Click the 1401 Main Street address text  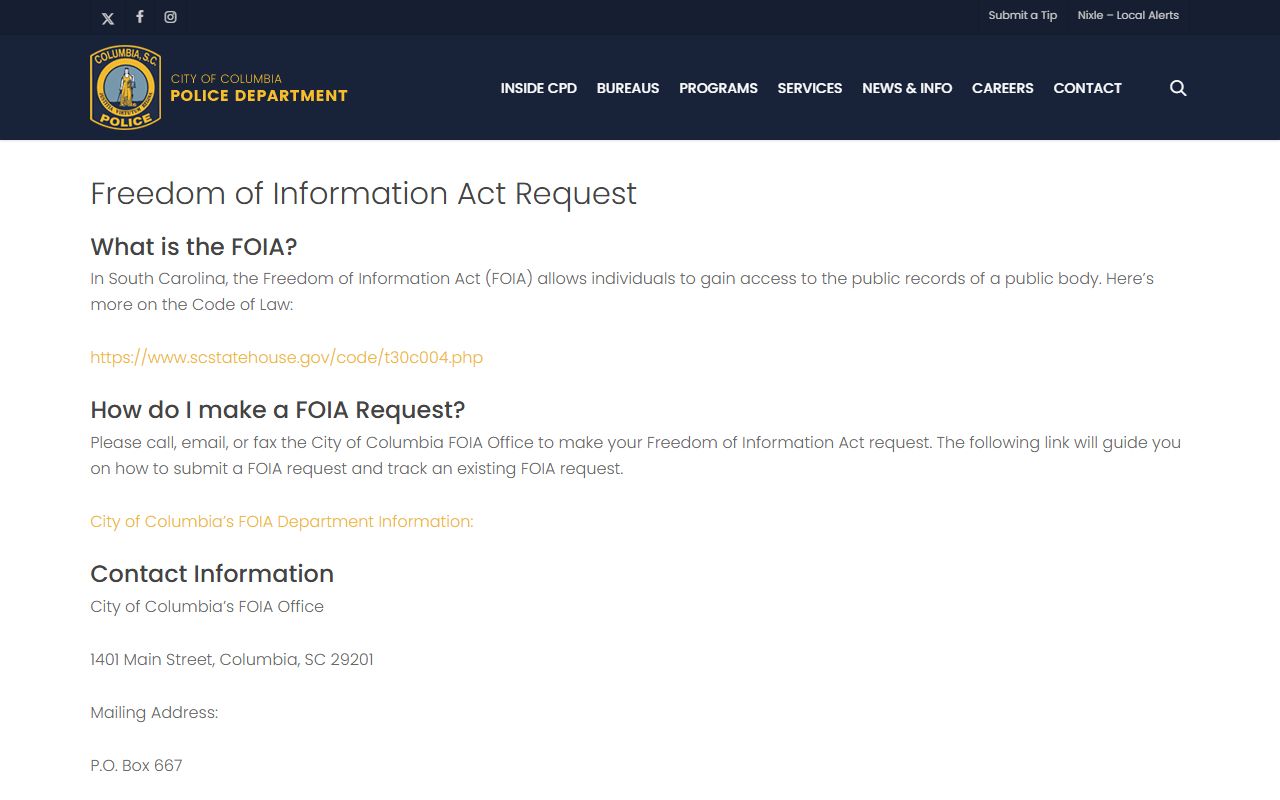click(x=231, y=659)
